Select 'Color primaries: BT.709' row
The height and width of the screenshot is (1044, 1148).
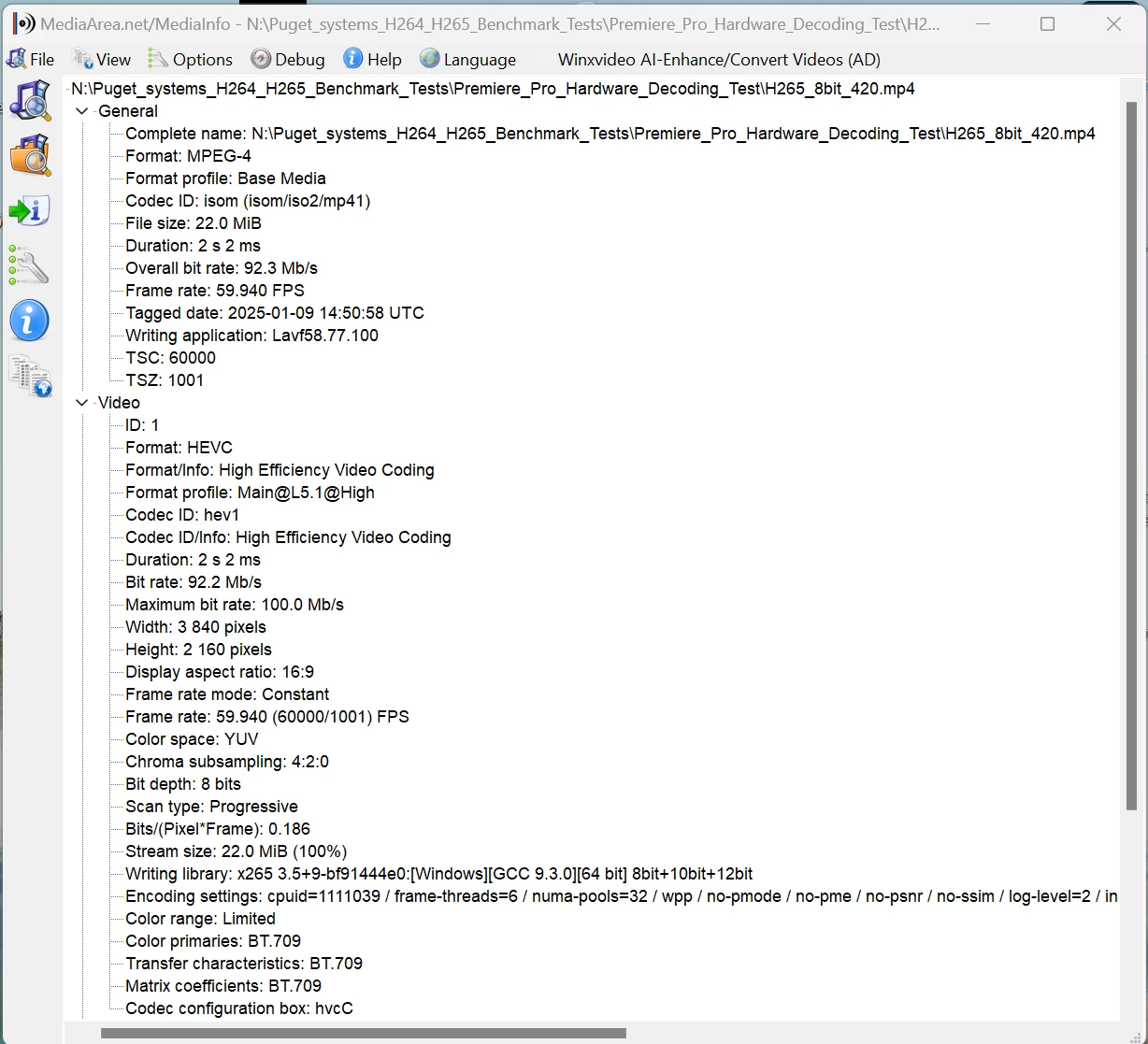(213, 941)
